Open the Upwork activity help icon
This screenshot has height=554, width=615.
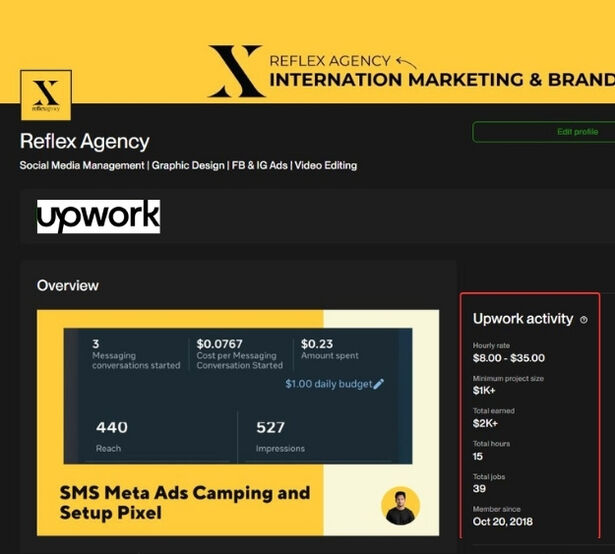coord(584,320)
